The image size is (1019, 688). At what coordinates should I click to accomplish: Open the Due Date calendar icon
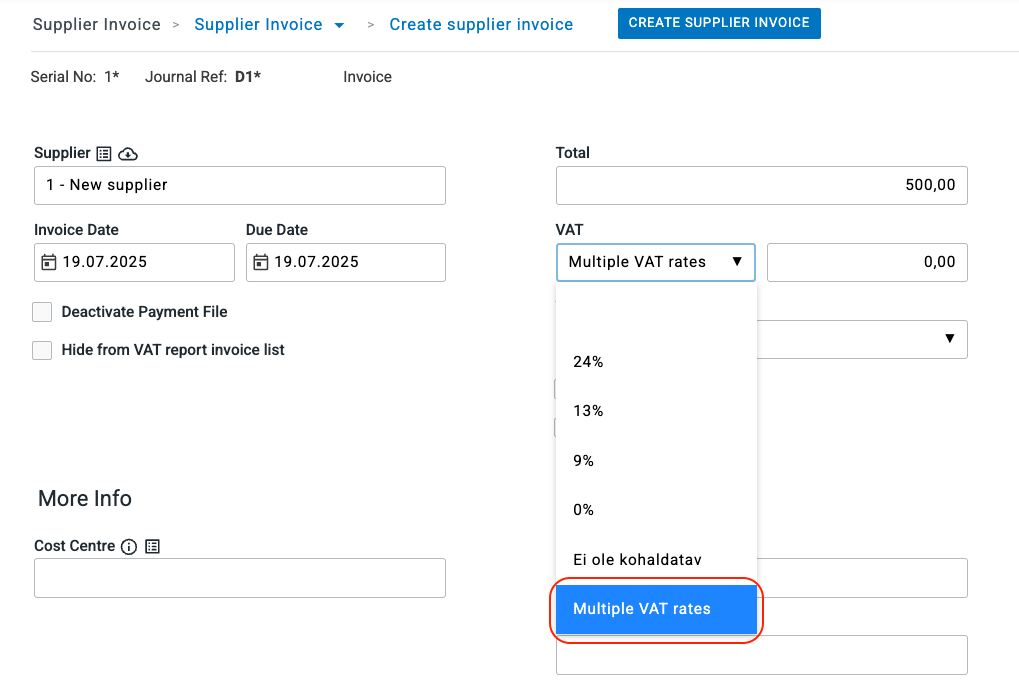pyautogui.click(x=260, y=262)
